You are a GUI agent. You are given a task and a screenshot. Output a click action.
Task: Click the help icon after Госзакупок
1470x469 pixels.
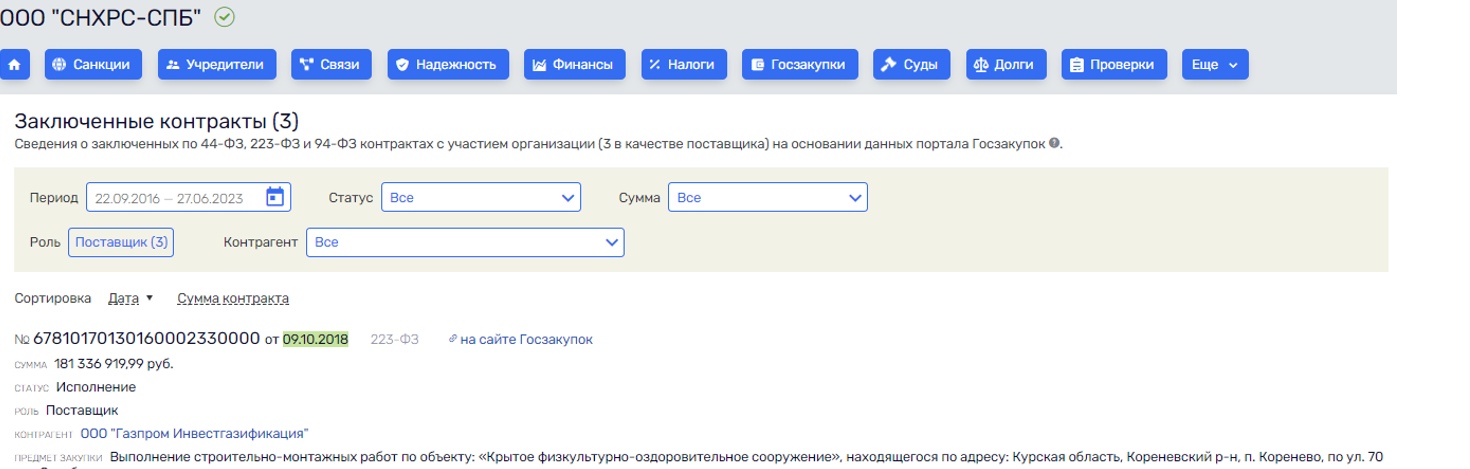click(x=1054, y=144)
